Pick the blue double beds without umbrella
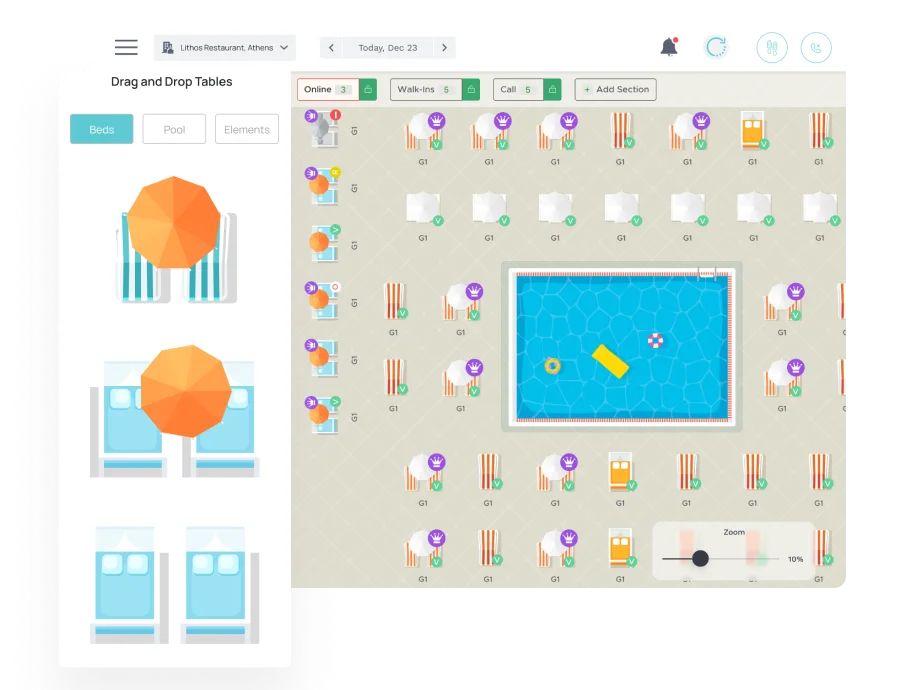 click(174, 584)
